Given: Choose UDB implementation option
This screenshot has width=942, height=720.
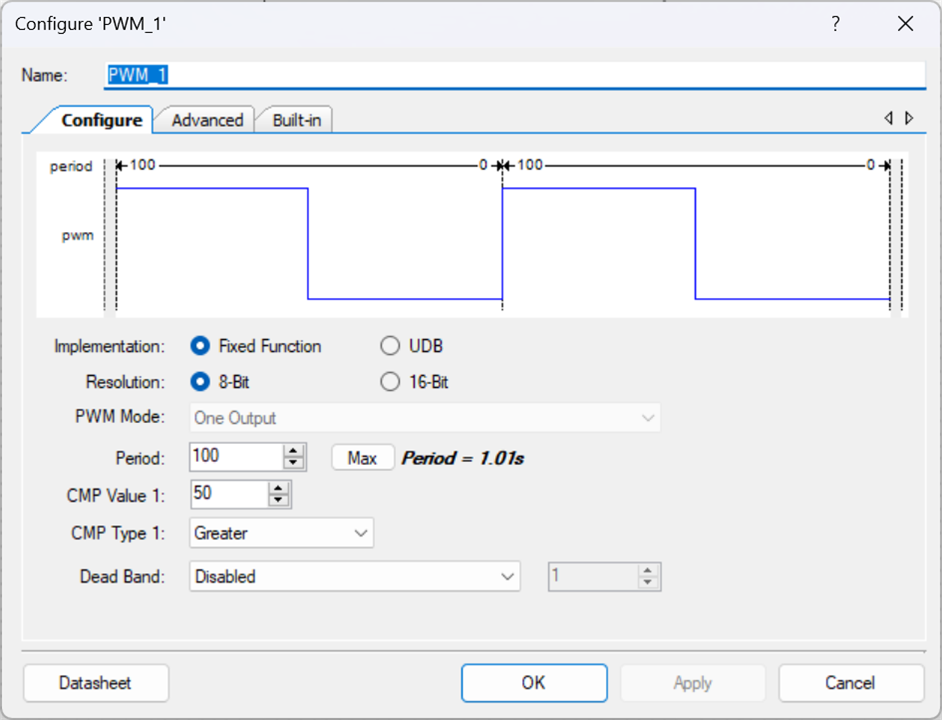Looking at the screenshot, I should tap(390, 346).
